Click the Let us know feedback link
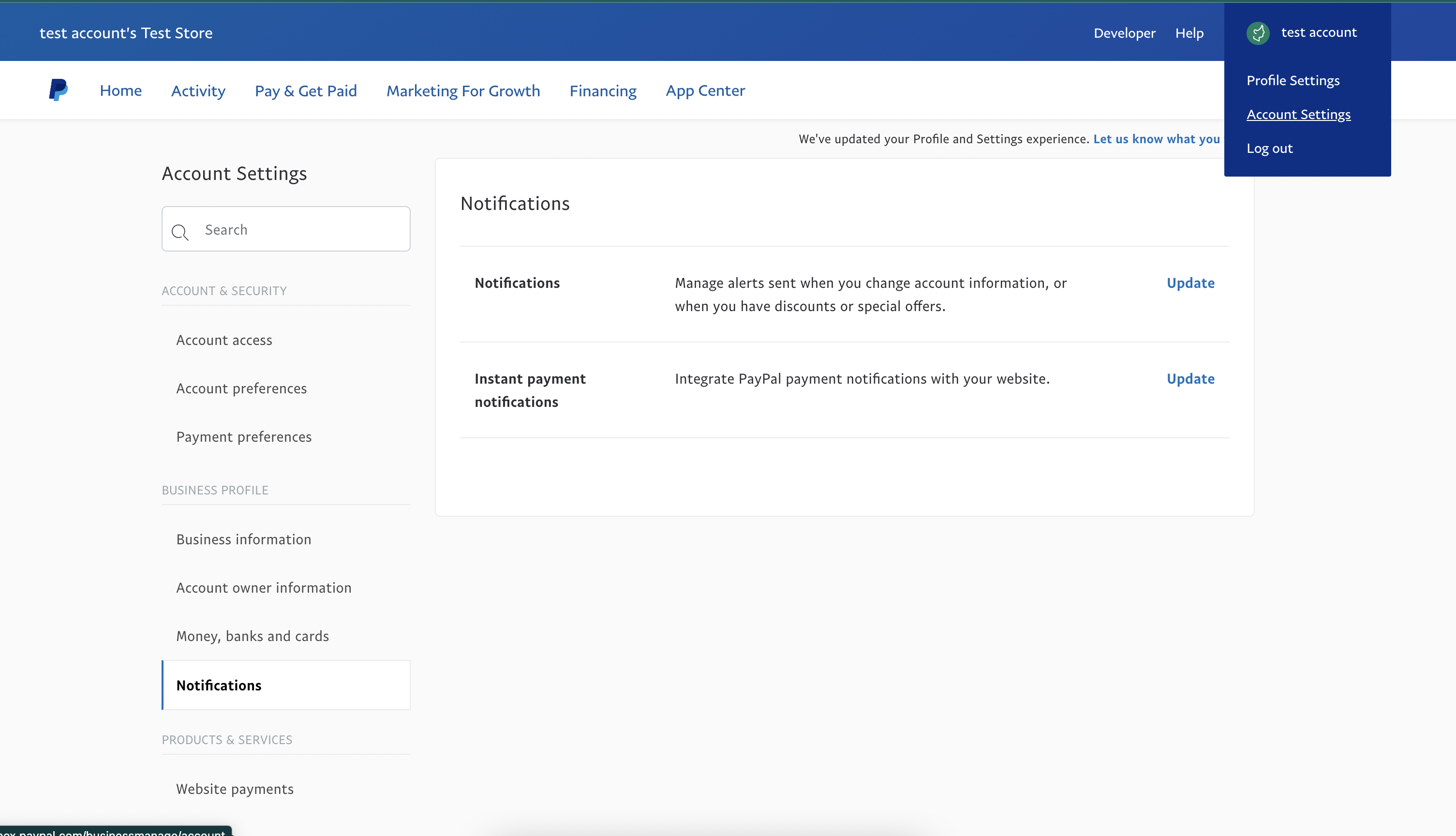Viewport: 1456px width, 836px height. tap(1156, 139)
